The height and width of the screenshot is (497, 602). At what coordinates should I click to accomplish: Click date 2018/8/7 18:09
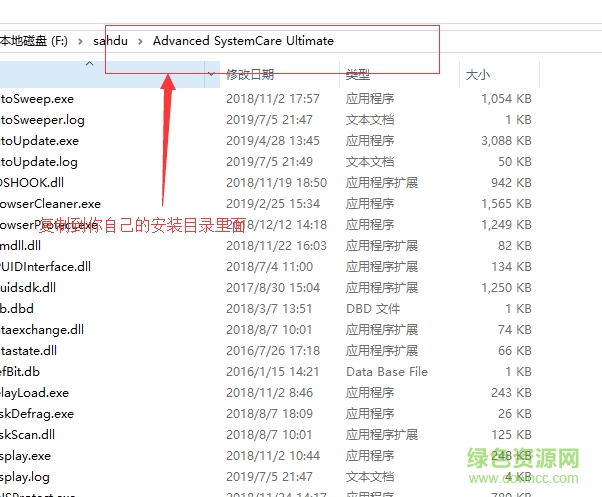[x=270, y=414]
